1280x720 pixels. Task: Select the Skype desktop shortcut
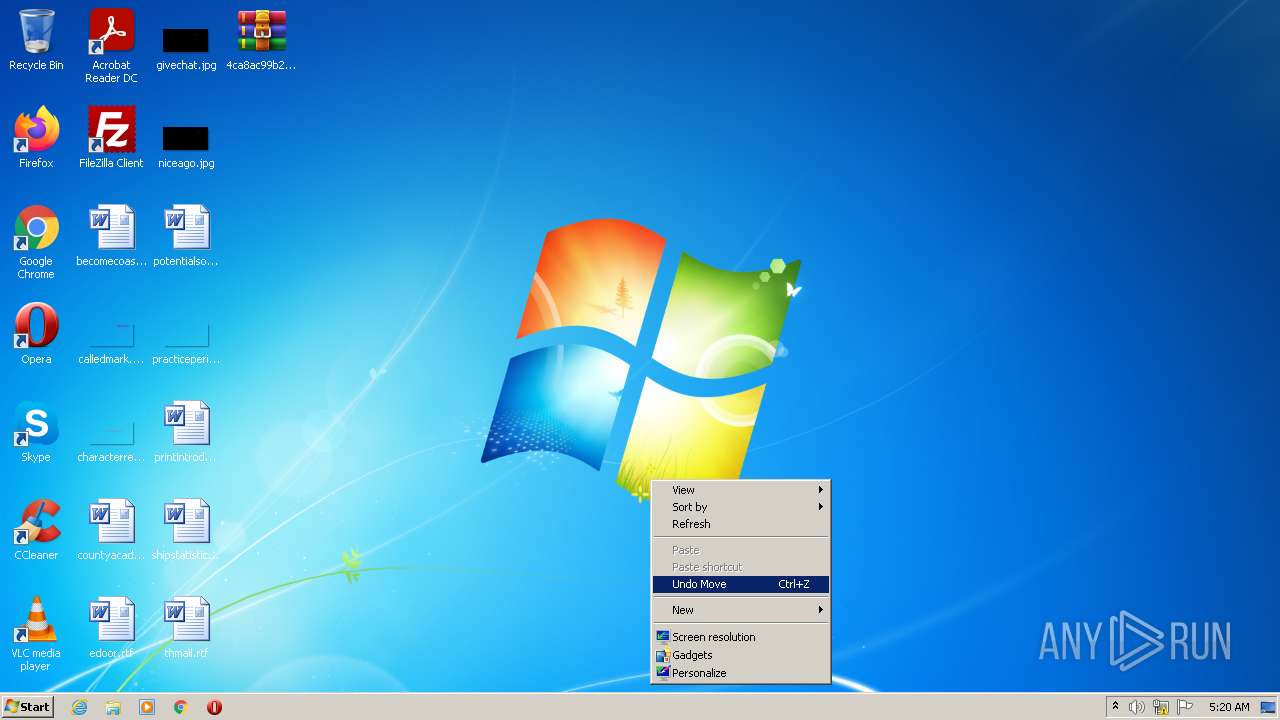click(36, 432)
